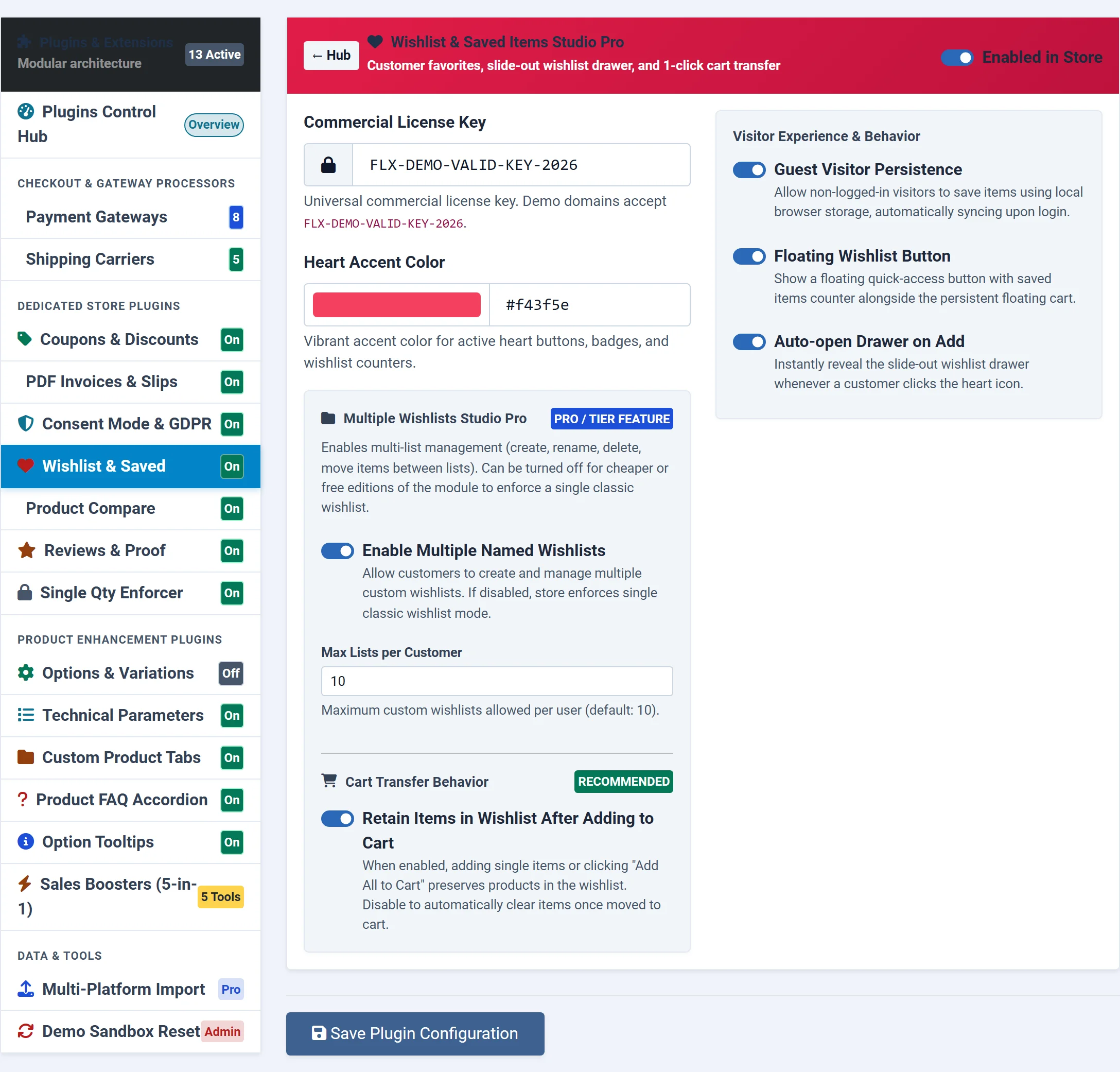Screen dimensions: 1120x1072
Task: Open PDF Invoices & Slips plugin
Action: (x=131, y=382)
